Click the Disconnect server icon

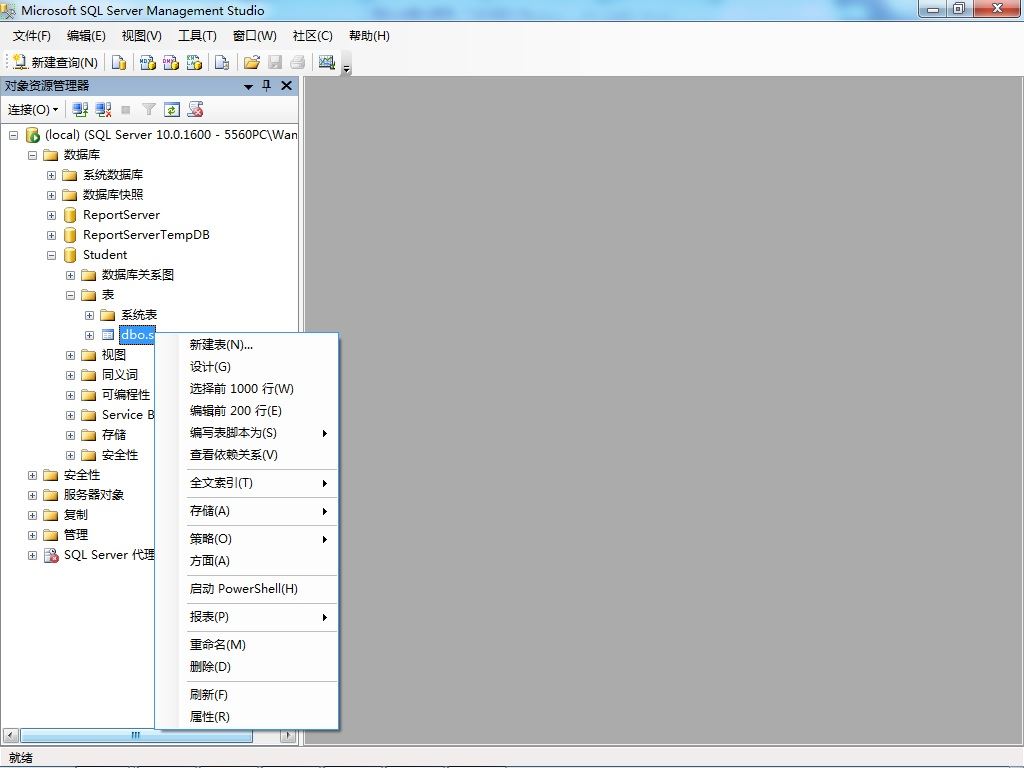click(103, 110)
